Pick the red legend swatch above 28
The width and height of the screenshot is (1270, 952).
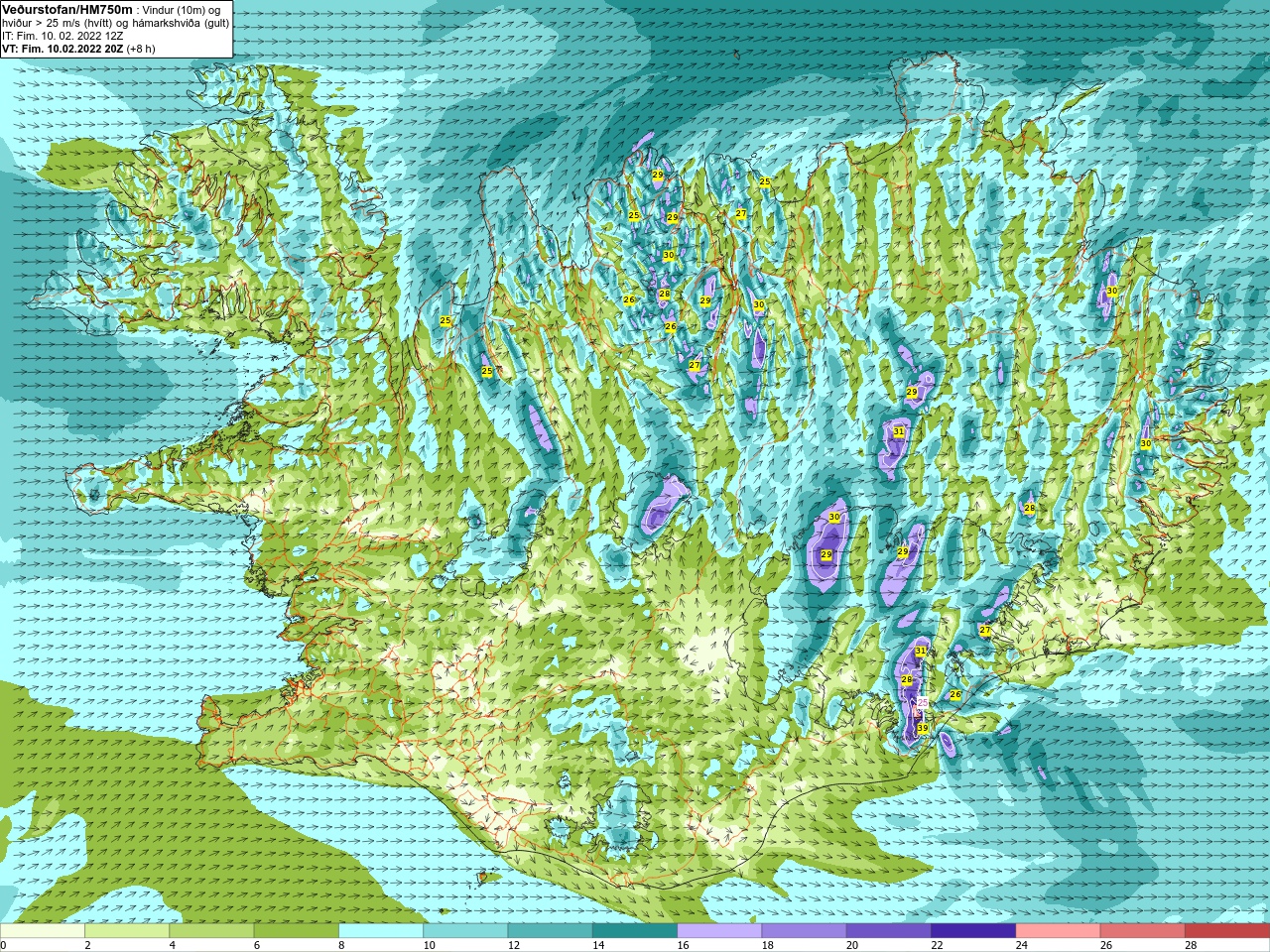pos(1226,931)
